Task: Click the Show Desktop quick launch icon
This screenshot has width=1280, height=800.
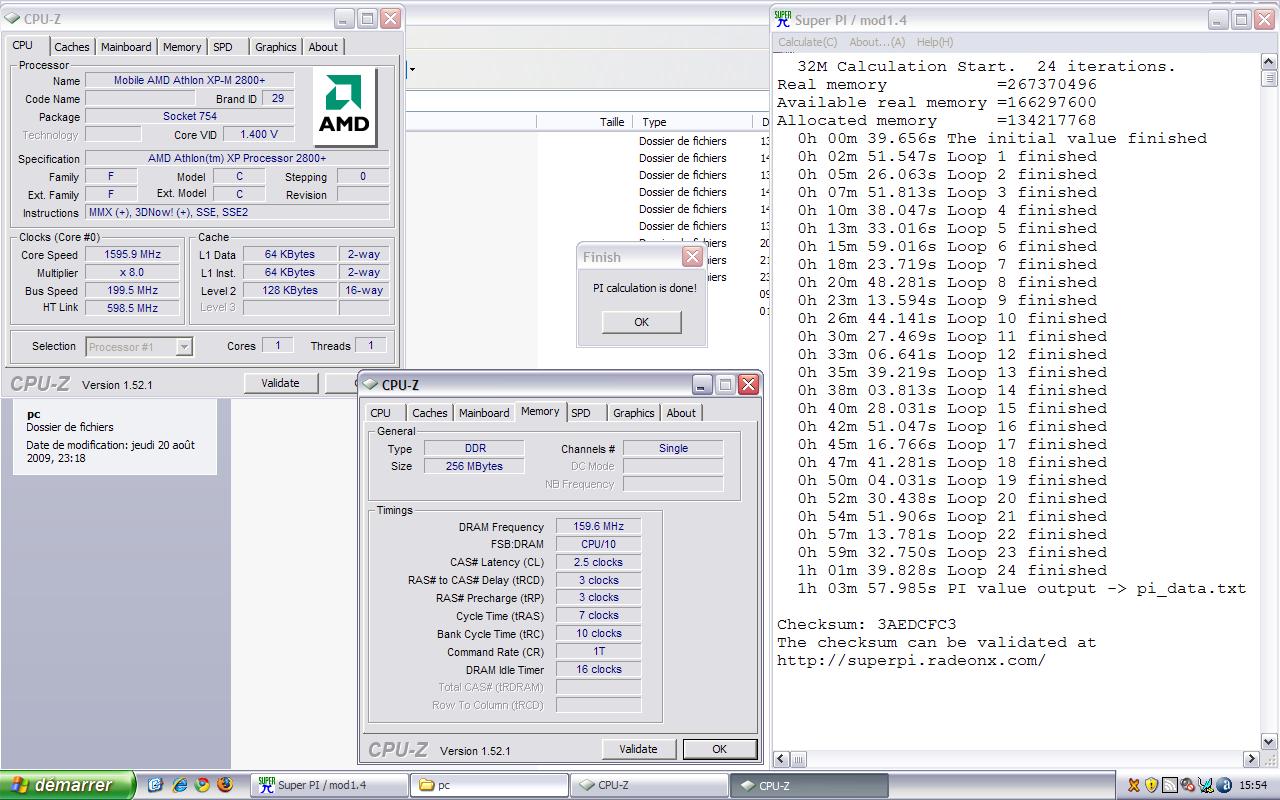Action: click(x=156, y=785)
